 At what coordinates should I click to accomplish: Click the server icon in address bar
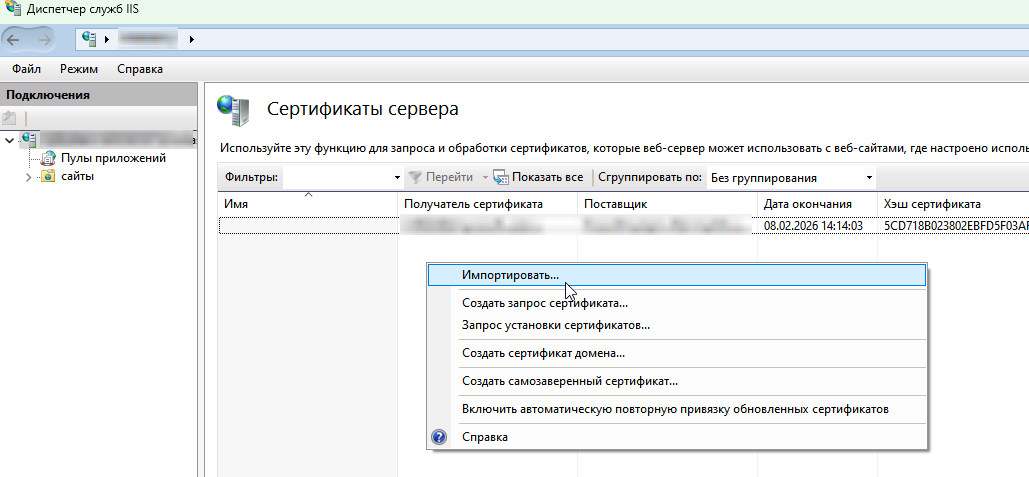[x=89, y=39]
